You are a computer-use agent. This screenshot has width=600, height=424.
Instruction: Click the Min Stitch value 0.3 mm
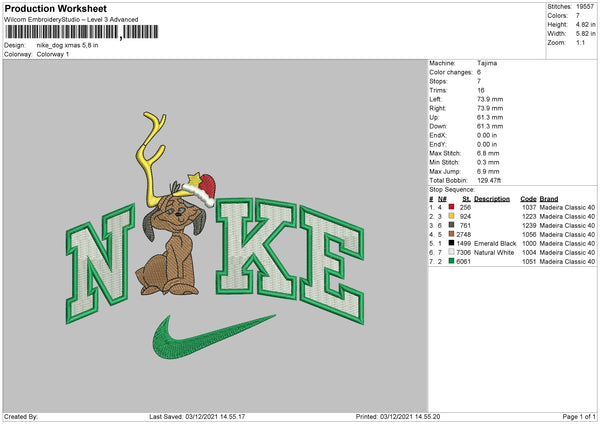point(488,162)
